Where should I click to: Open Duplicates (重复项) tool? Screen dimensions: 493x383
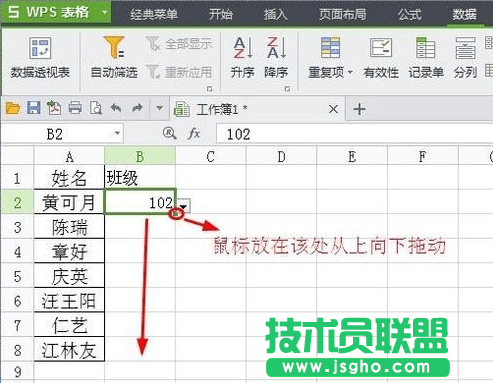(330, 57)
